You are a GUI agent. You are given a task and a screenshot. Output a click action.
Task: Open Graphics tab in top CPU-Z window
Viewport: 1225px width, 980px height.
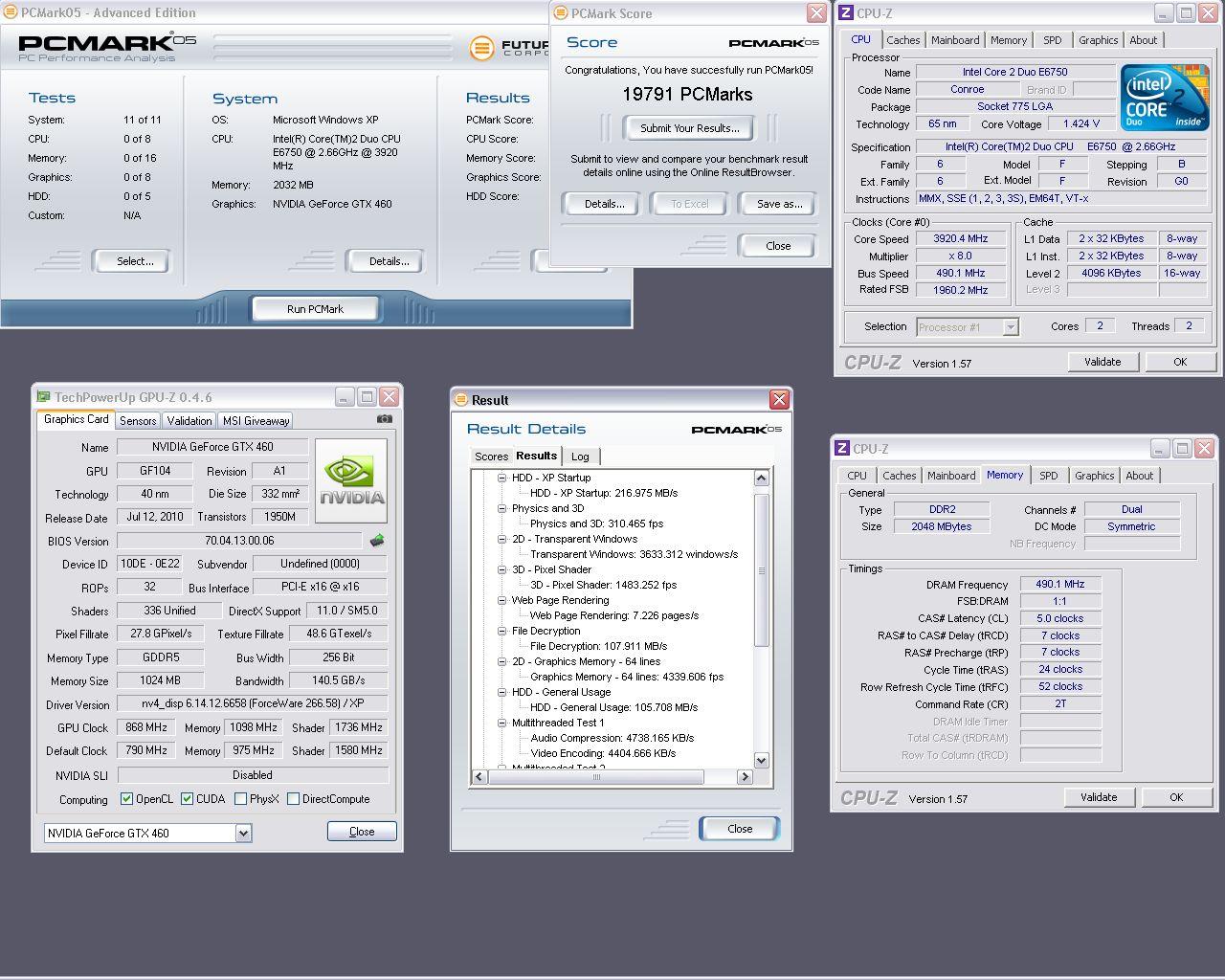pyautogui.click(x=1098, y=40)
